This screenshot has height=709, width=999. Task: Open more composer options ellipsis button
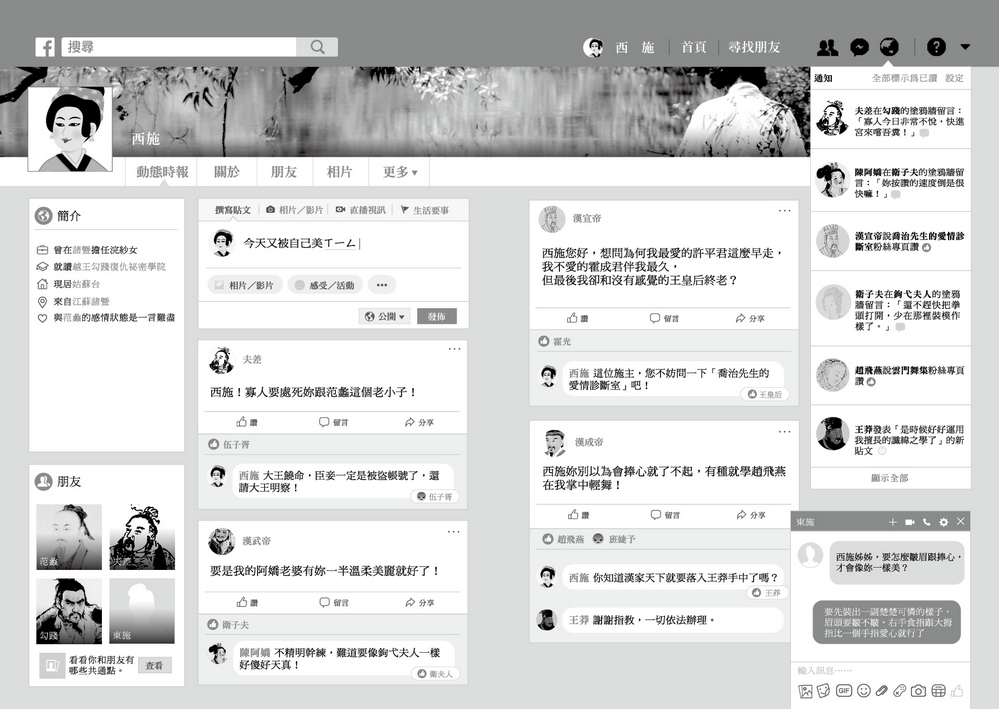(382, 285)
